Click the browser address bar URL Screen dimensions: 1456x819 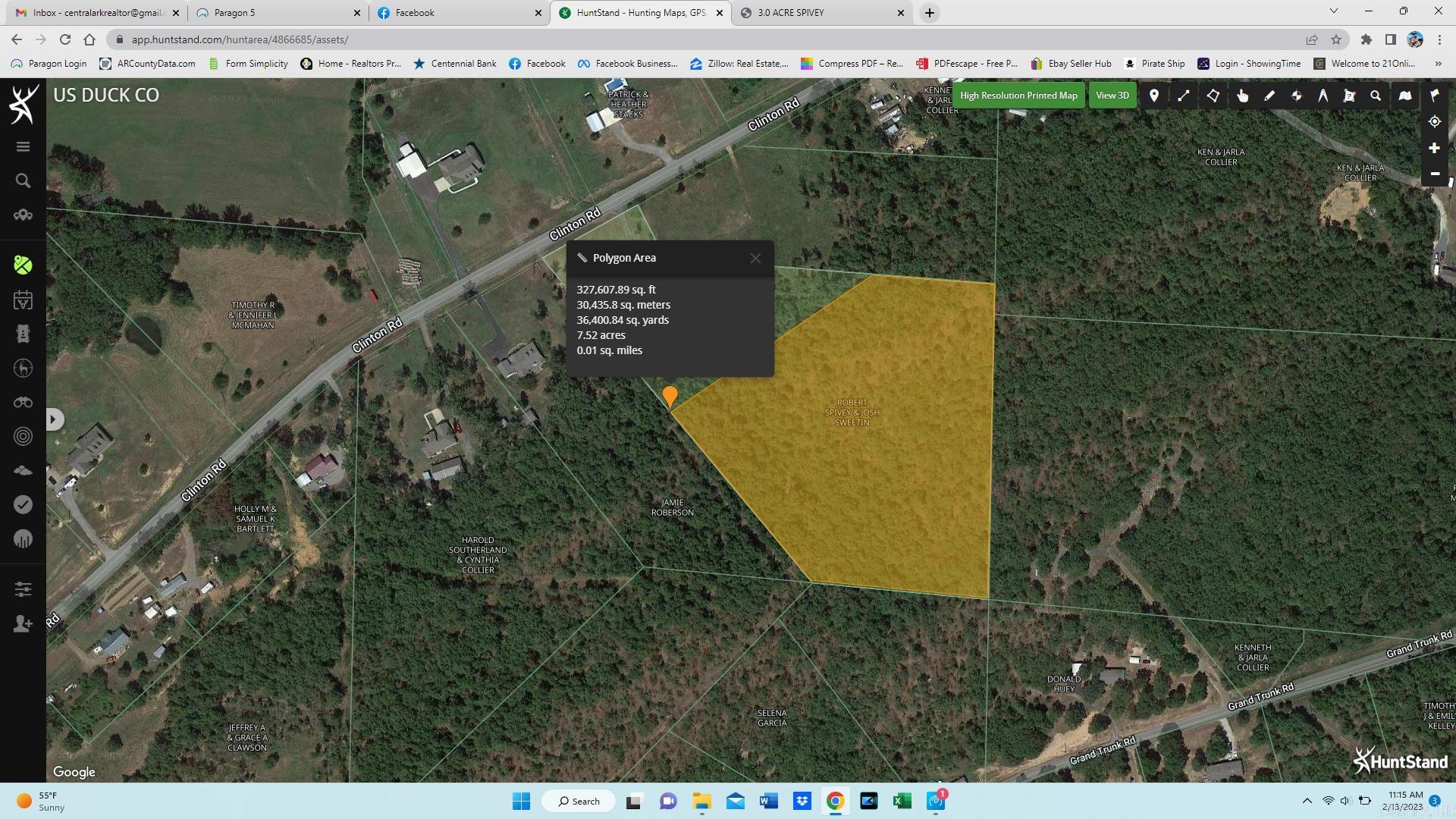click(240, 39)
